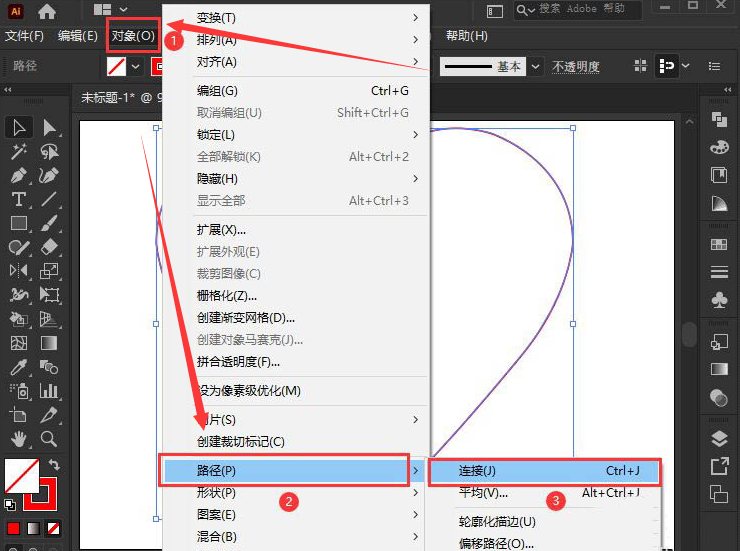This screenshot has height=551, width=740.
Task: Open the Stroke lines panel icon
Action: [719, 272]
